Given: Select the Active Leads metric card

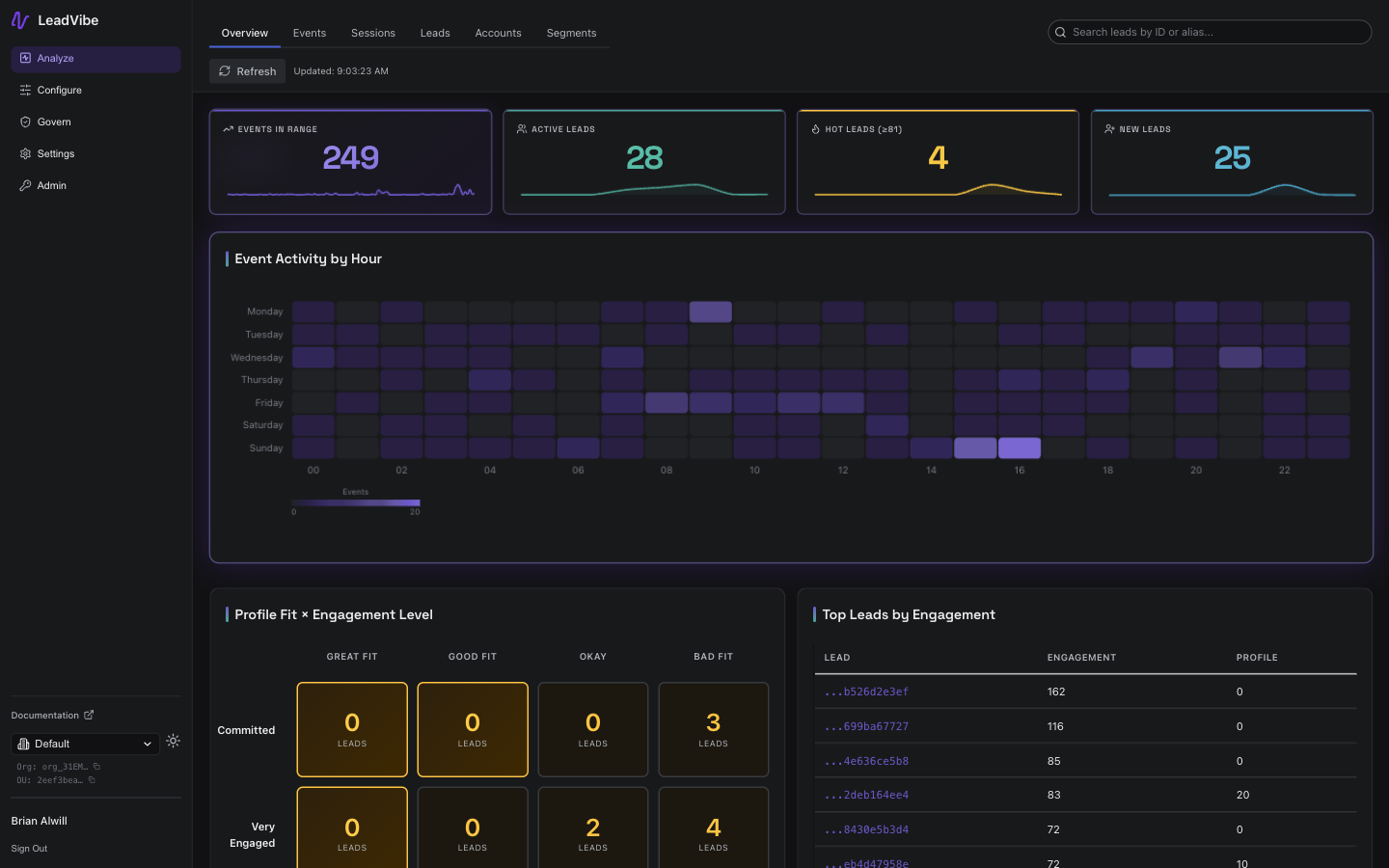Looking at the screenshot, I should point(644,161).
